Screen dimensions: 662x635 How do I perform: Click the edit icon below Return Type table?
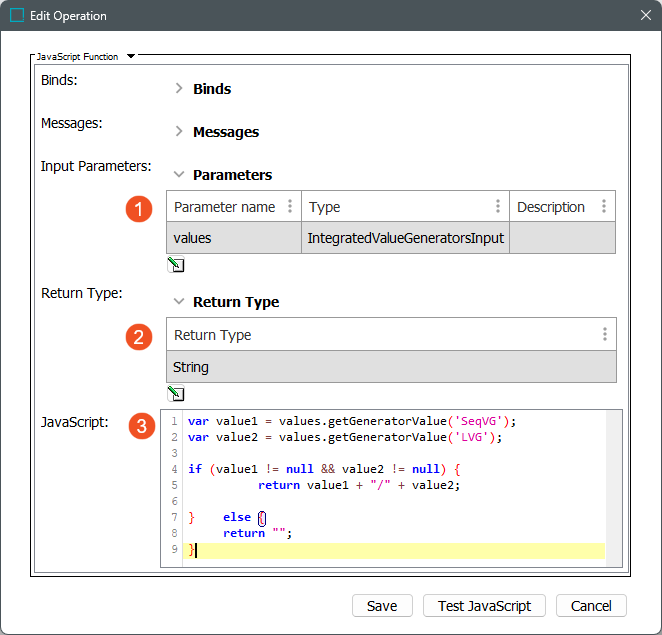pyautogui.click(x=176, y=394)
